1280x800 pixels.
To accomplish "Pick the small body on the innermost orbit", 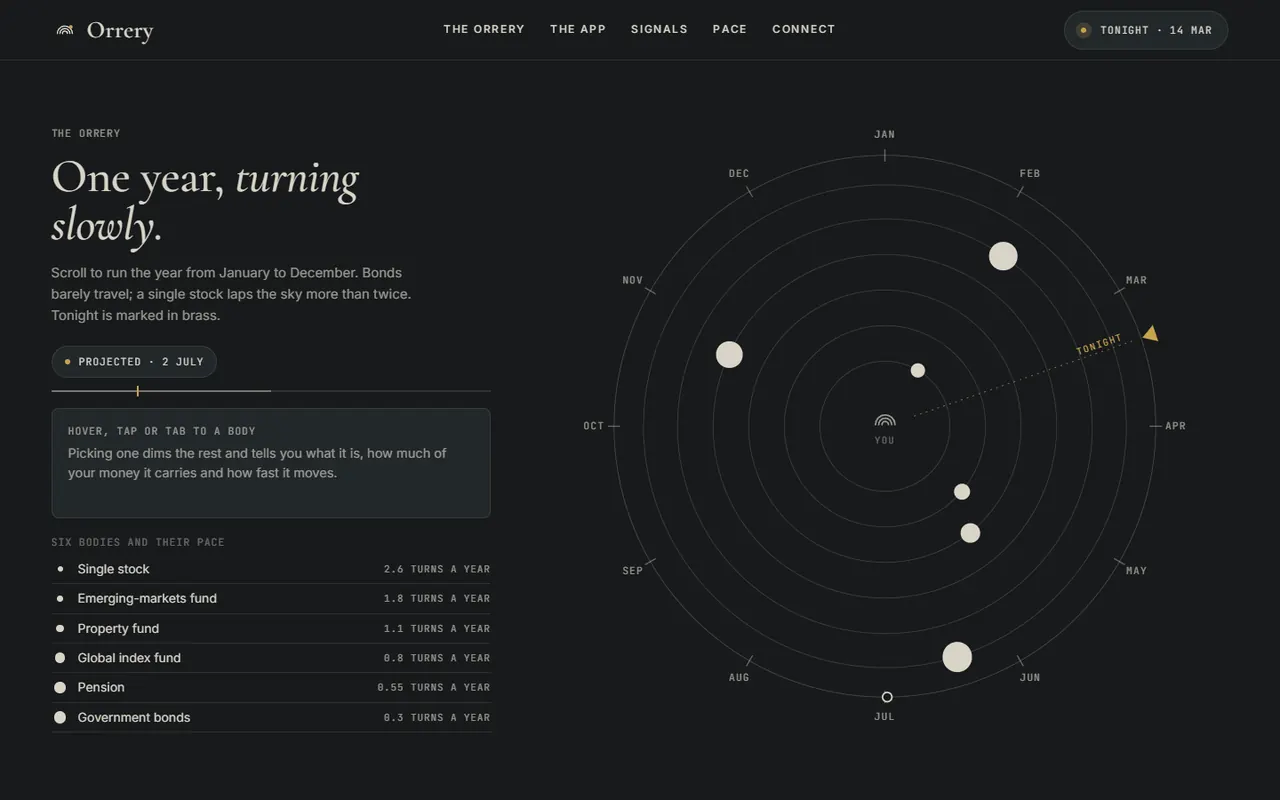I will tap(918, 370).
